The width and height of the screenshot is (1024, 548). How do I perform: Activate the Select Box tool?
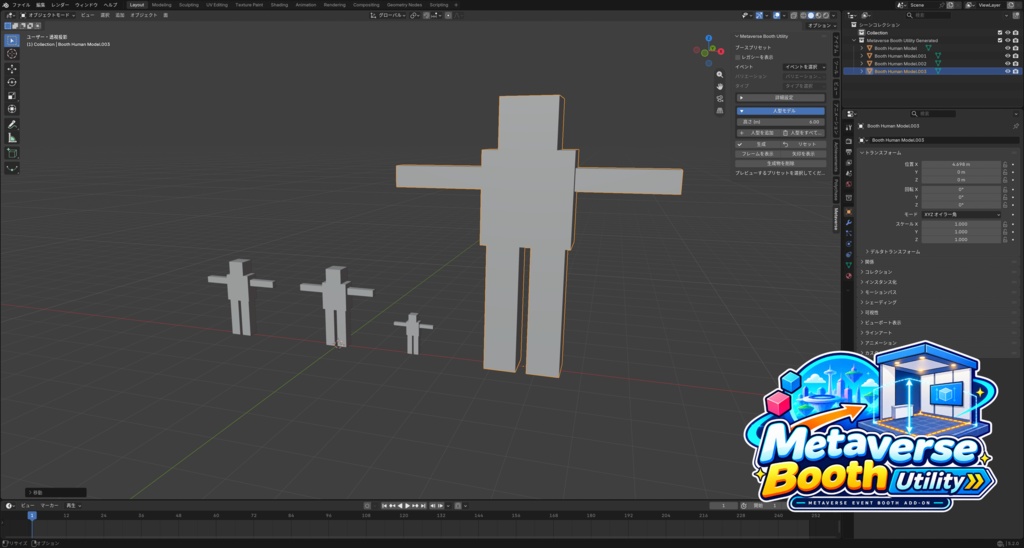click(12, 40)
